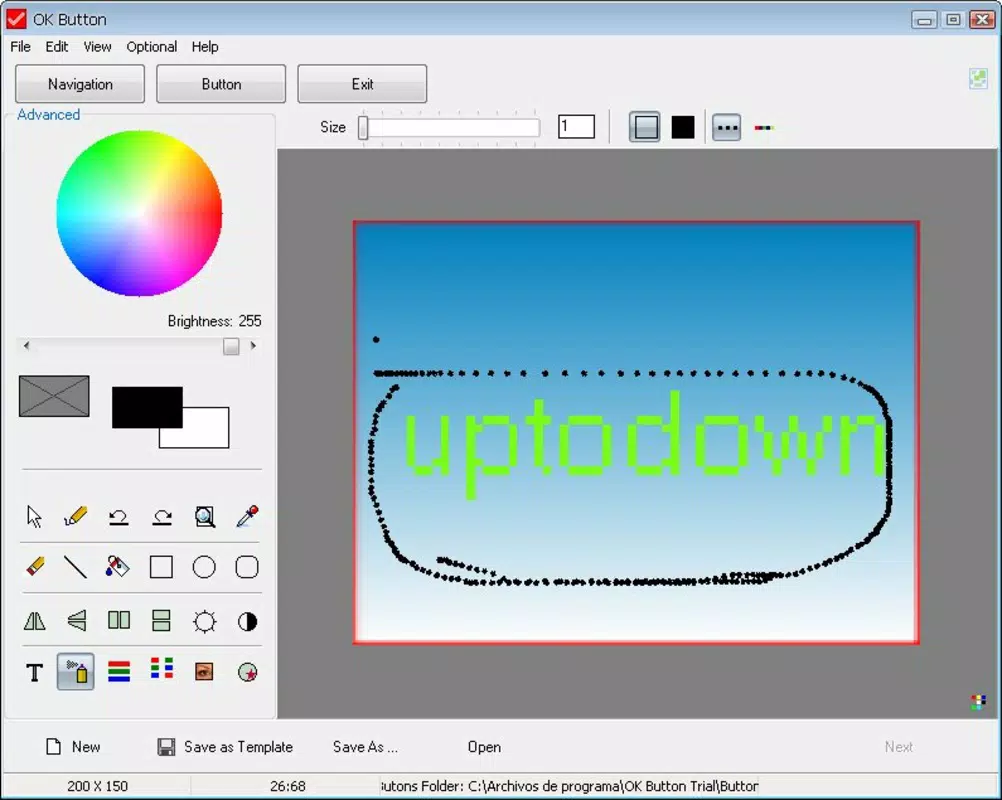This screenshot has width=1002, height=800.
Task: Select the arrow pointer tool
Action: [x=34, y=516]
